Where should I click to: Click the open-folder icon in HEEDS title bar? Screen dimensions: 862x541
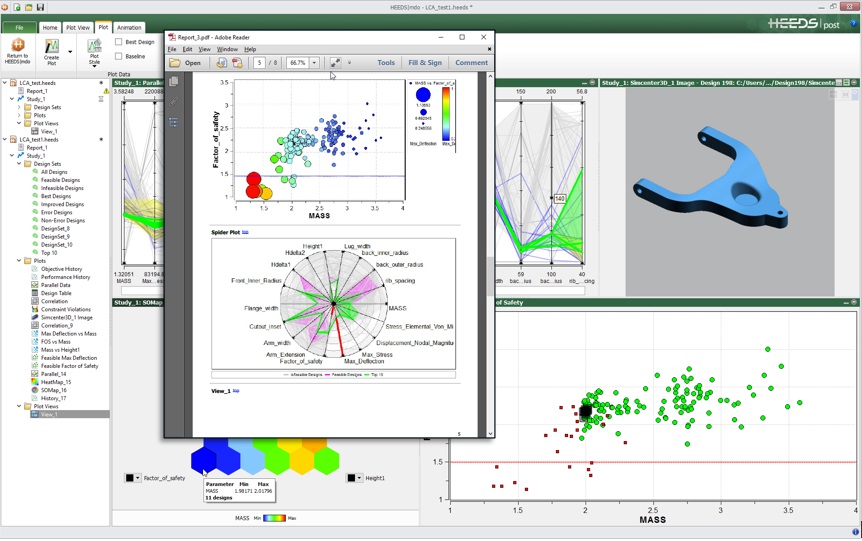tap(29, 7)
